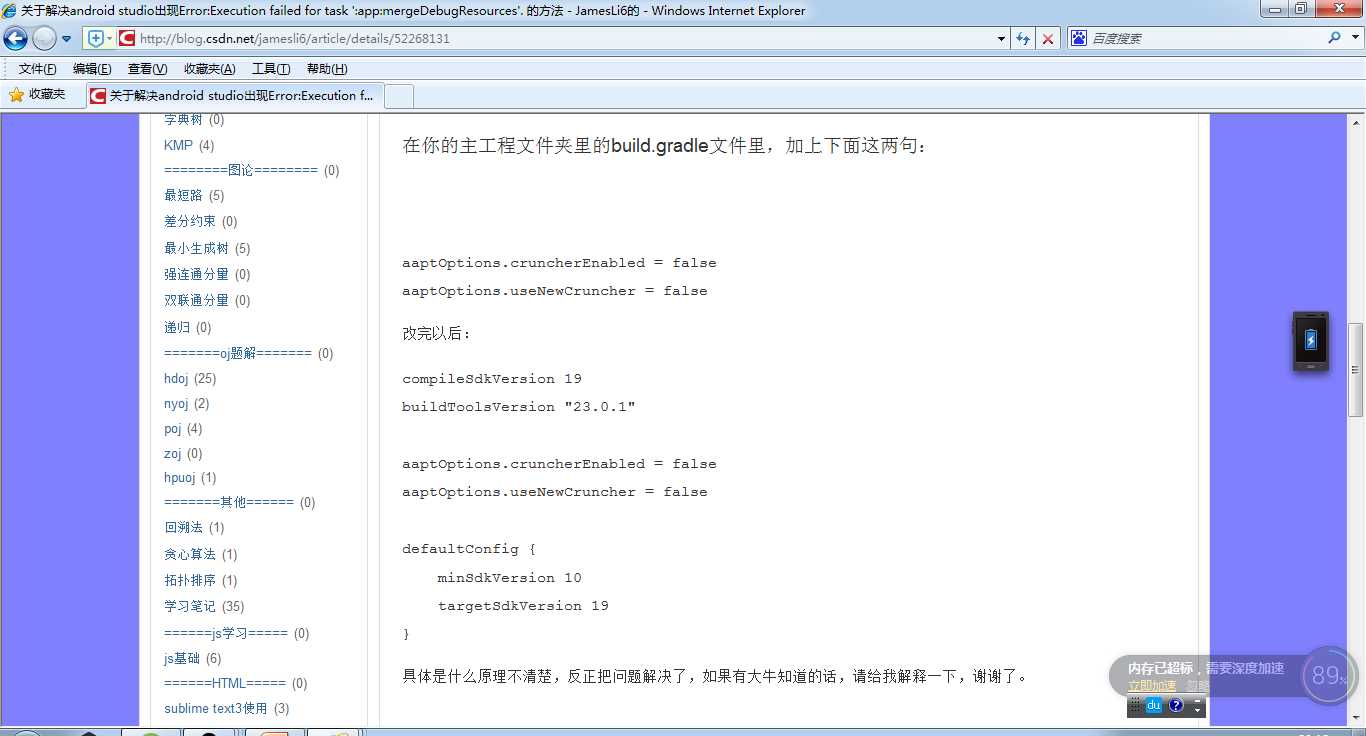1366x736 pixels.
Task: Open the oj题解 separator category link
Action: click(238, 353)
